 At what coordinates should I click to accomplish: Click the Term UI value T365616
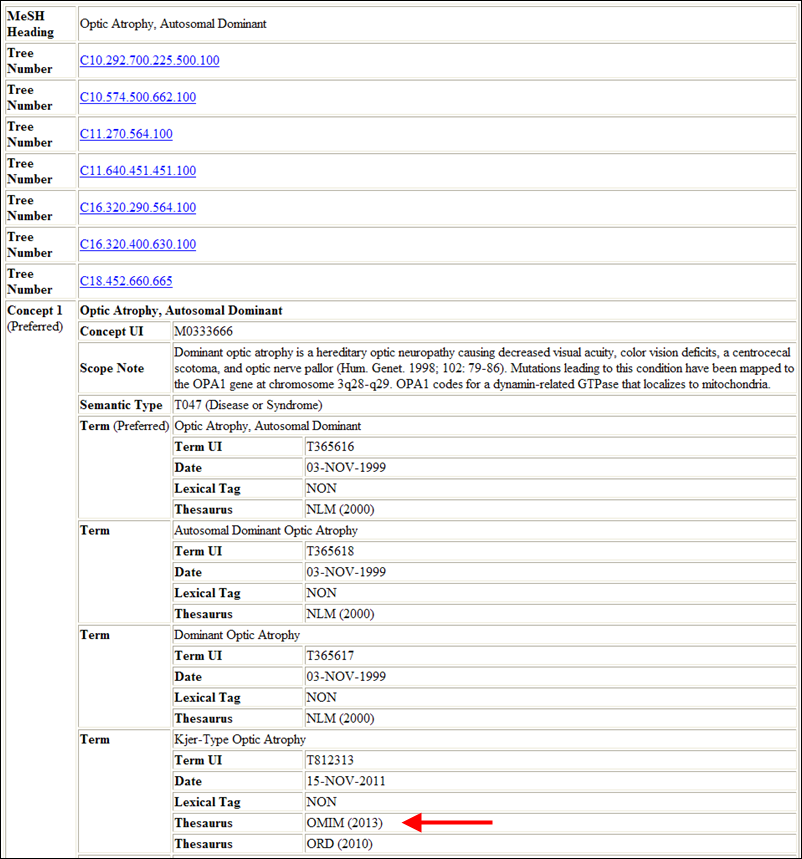coord(330,446)
